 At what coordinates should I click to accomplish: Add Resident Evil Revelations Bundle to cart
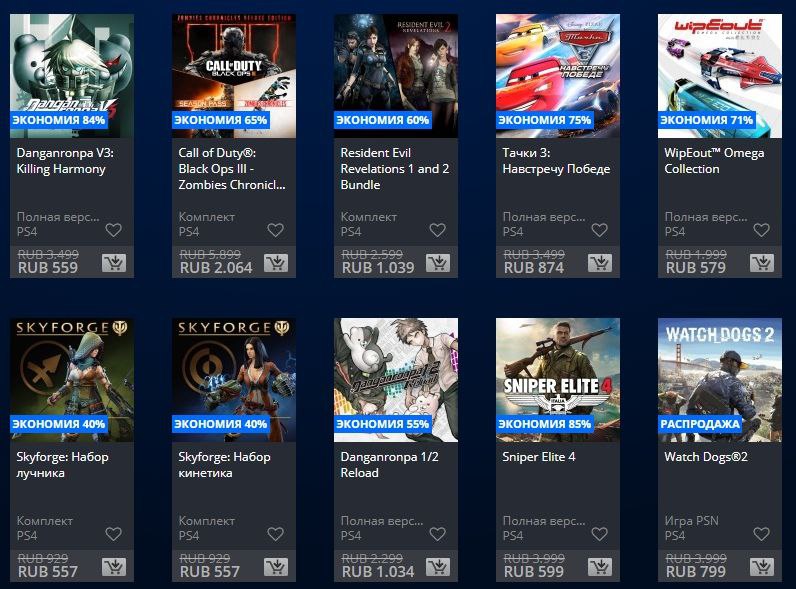pos(438,263)
